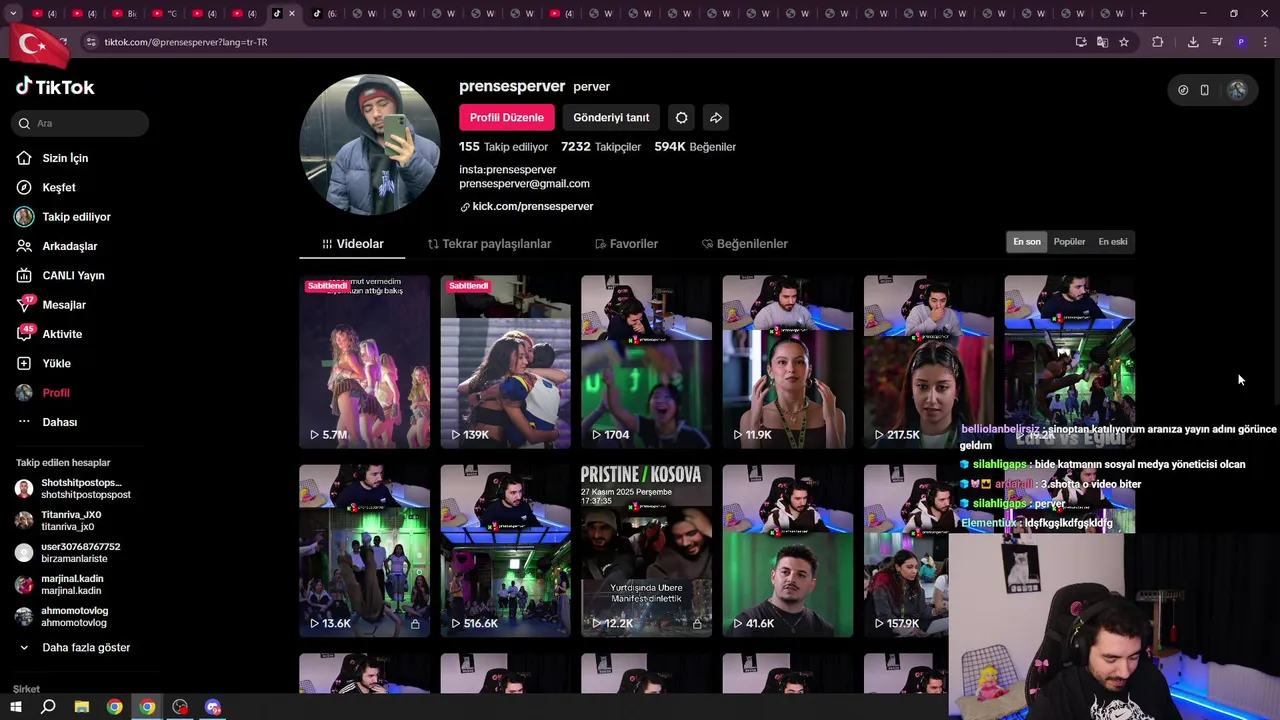Select the Beğenilenler tab
Viewport: 1280px width, 720px height.
point(745,244)
